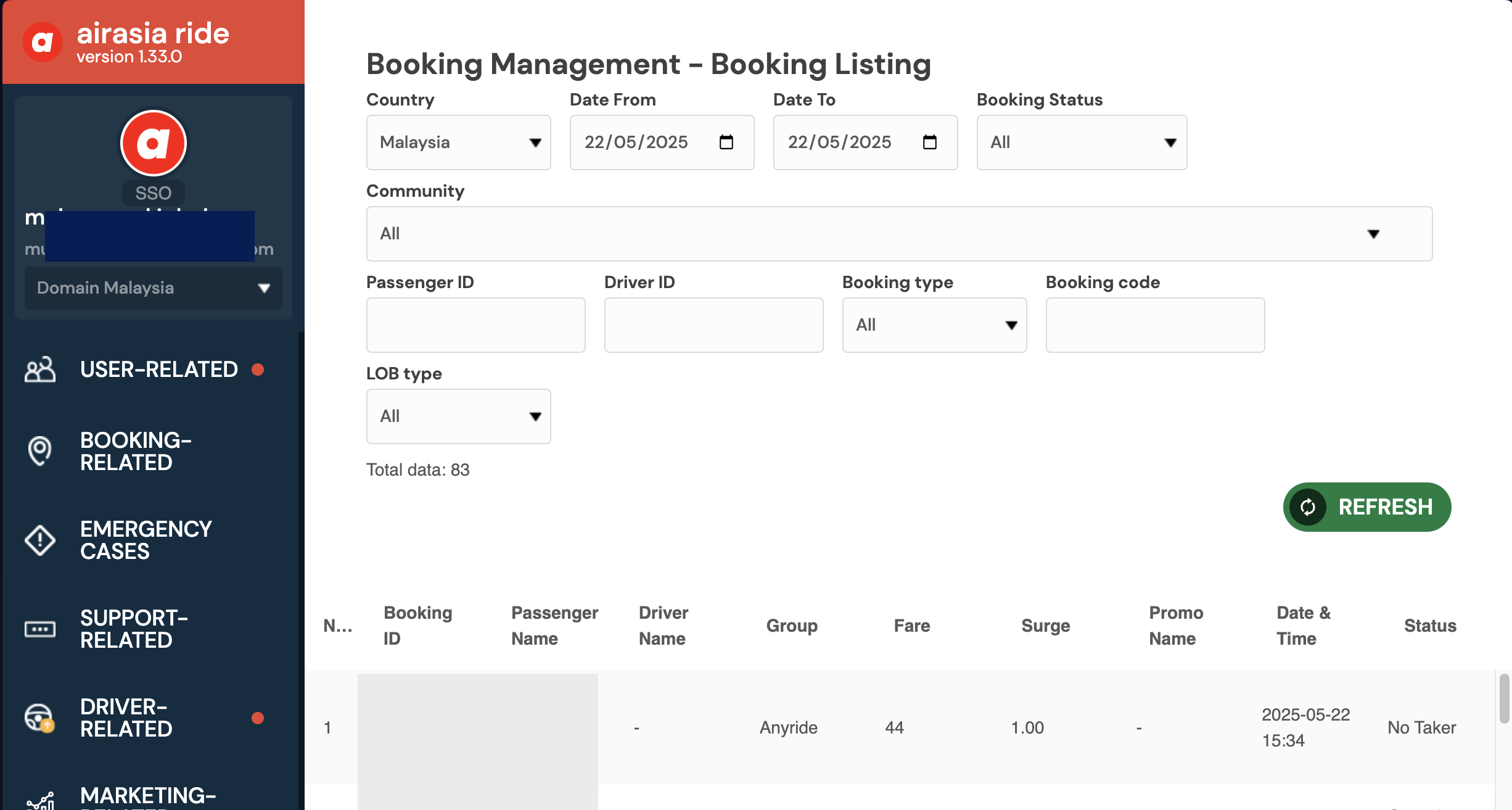The image size is (1512, 810).
Task: Click the Passenger ID input field
Action: pos(476,325)
